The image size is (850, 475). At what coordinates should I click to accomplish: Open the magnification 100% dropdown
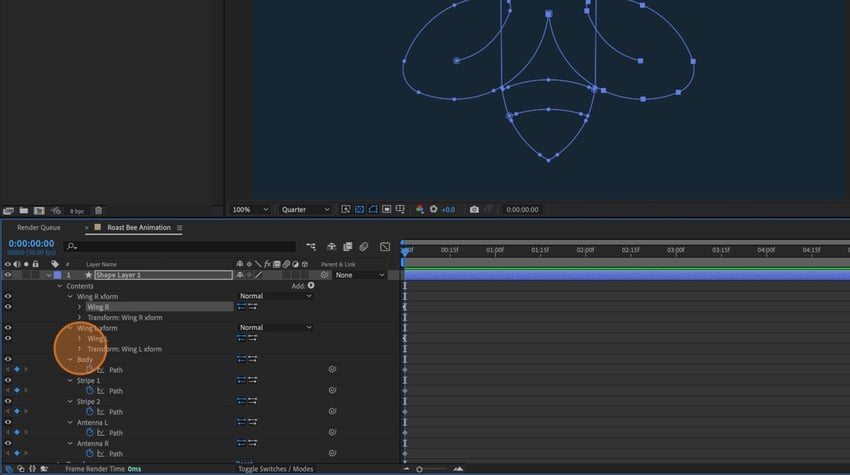[250, 209]
